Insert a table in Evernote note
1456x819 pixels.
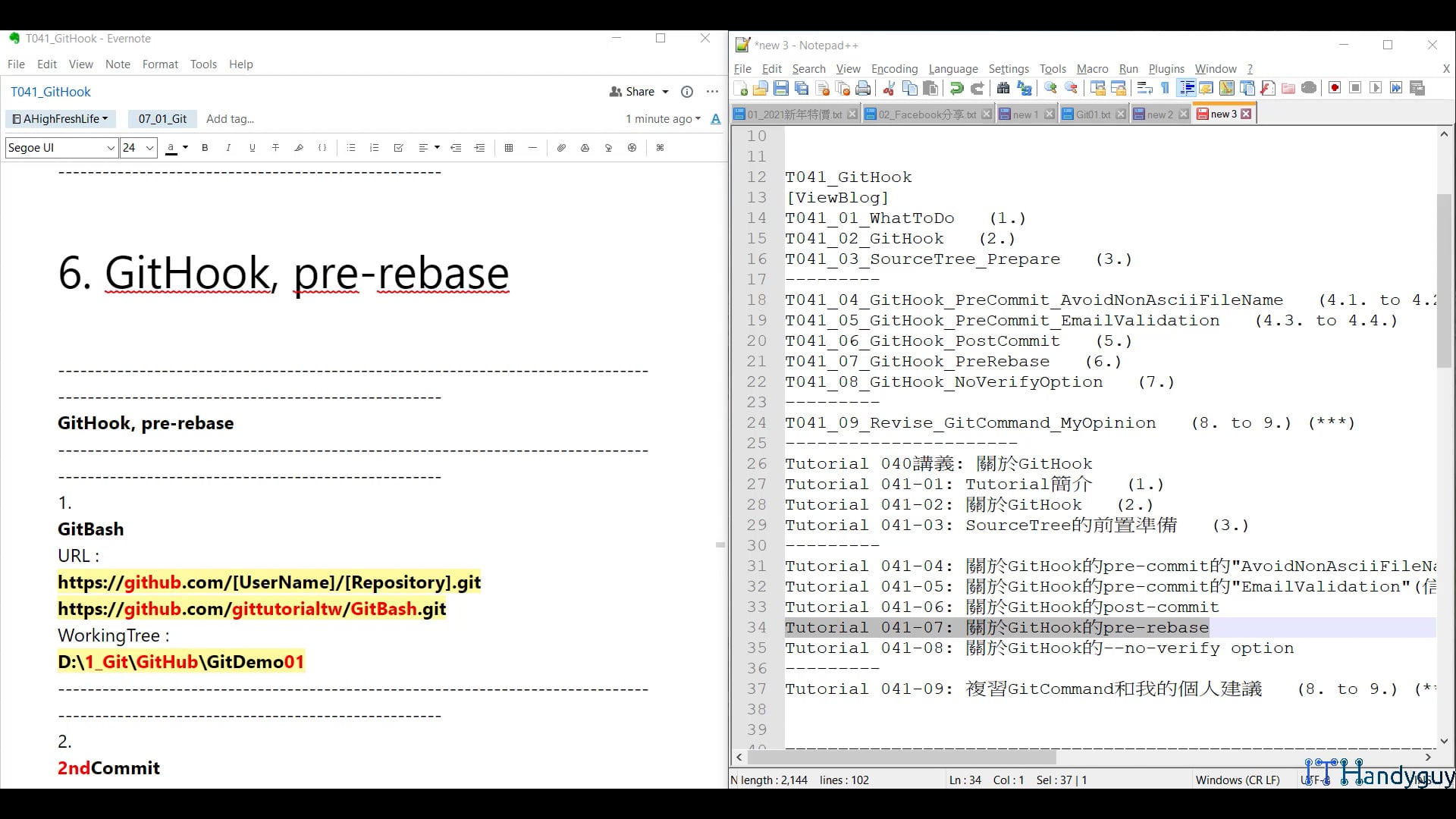coord(509,148)
